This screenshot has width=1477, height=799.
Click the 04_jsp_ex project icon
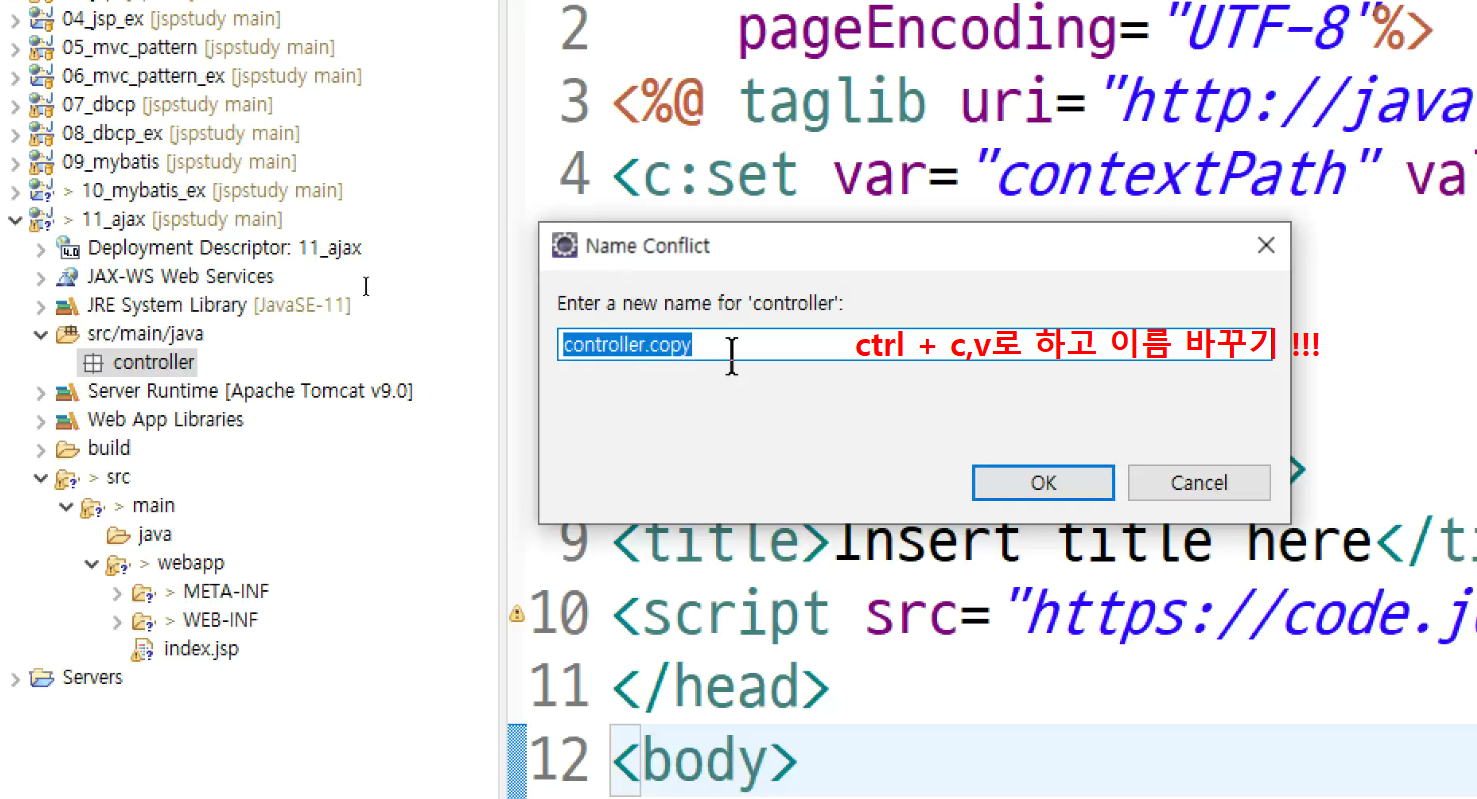[41, 19]
